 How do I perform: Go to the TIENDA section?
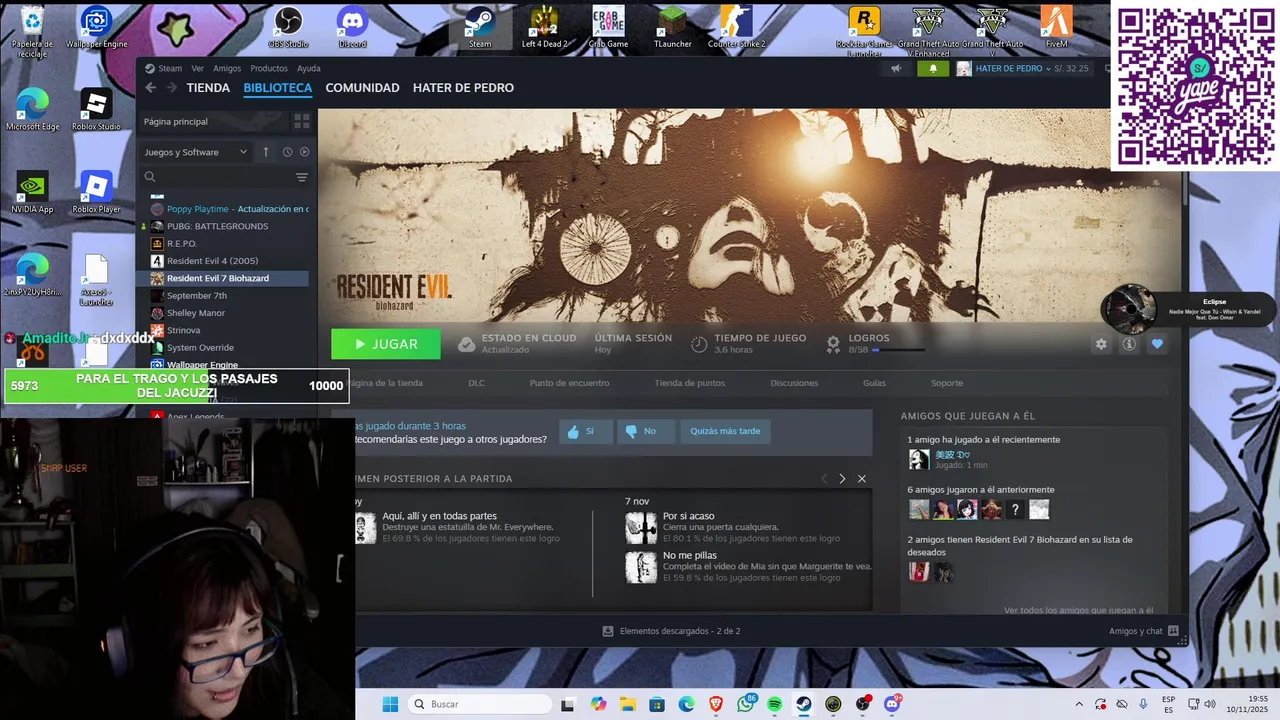208,88
